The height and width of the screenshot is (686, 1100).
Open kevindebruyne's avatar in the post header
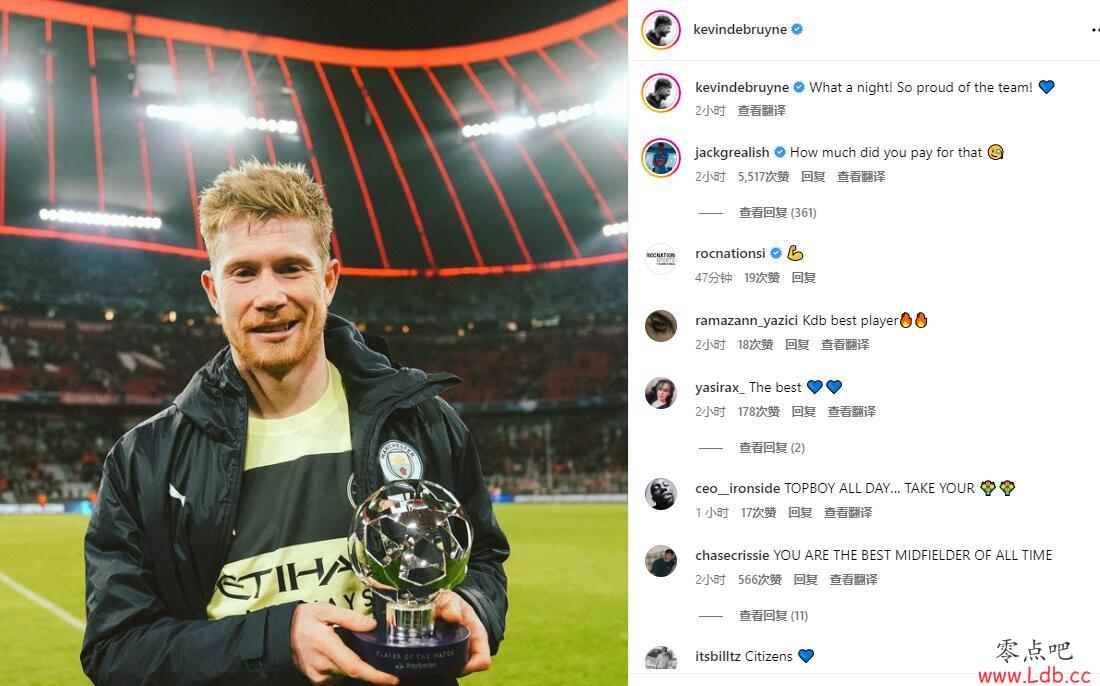[660, 29]
